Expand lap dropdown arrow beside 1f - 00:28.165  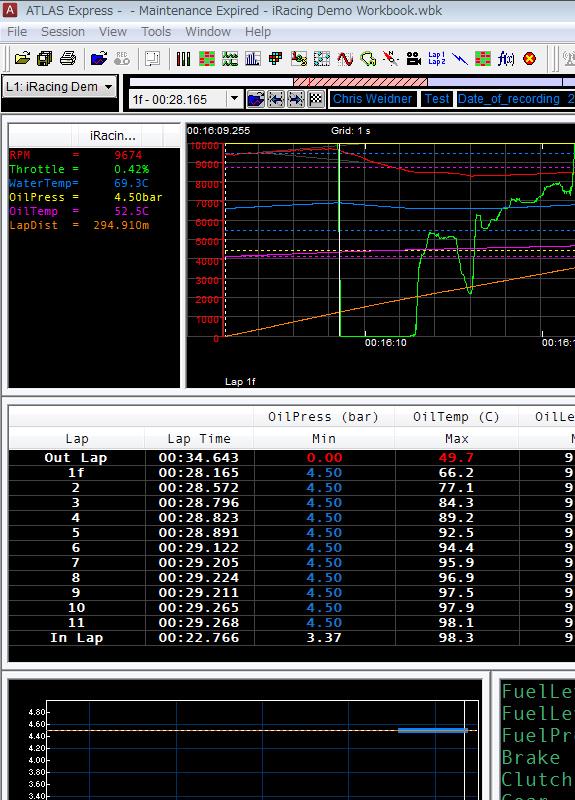pos(234,98)
